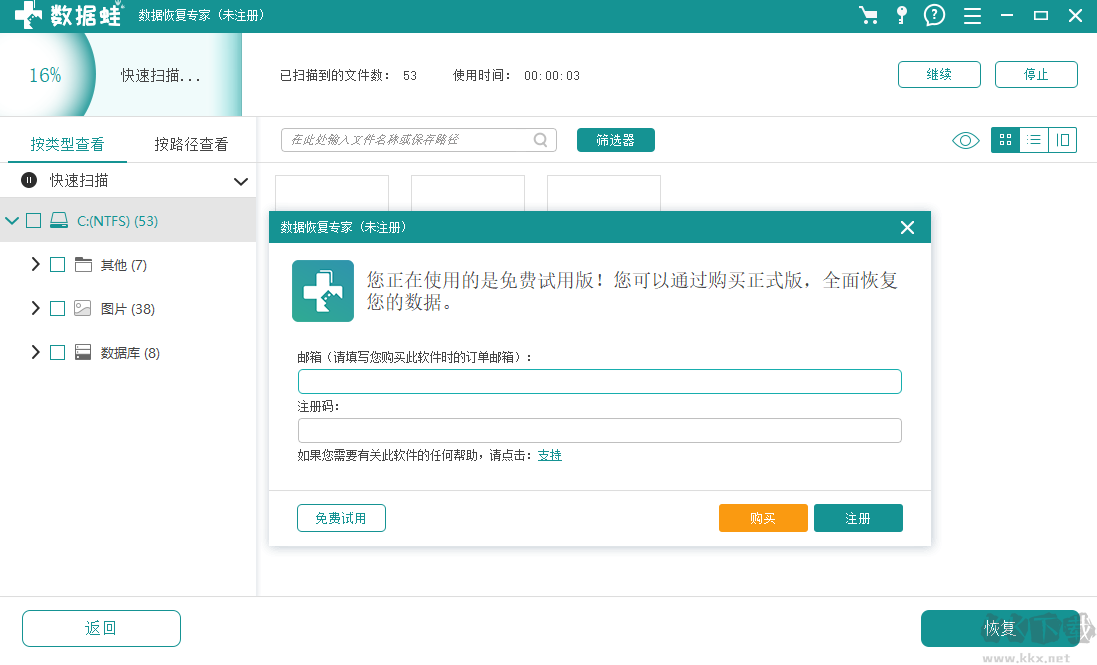The height and width of the screenshot is (665, 1097).
Task: Check the 数据库 category checkbox
Action: click(57, 352)
